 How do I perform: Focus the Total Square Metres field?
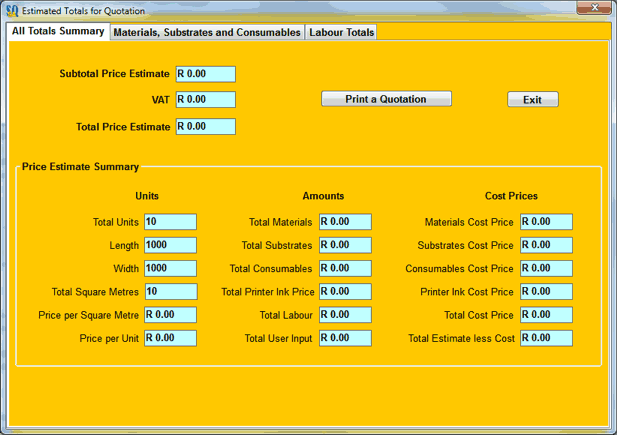click(170, 292)
